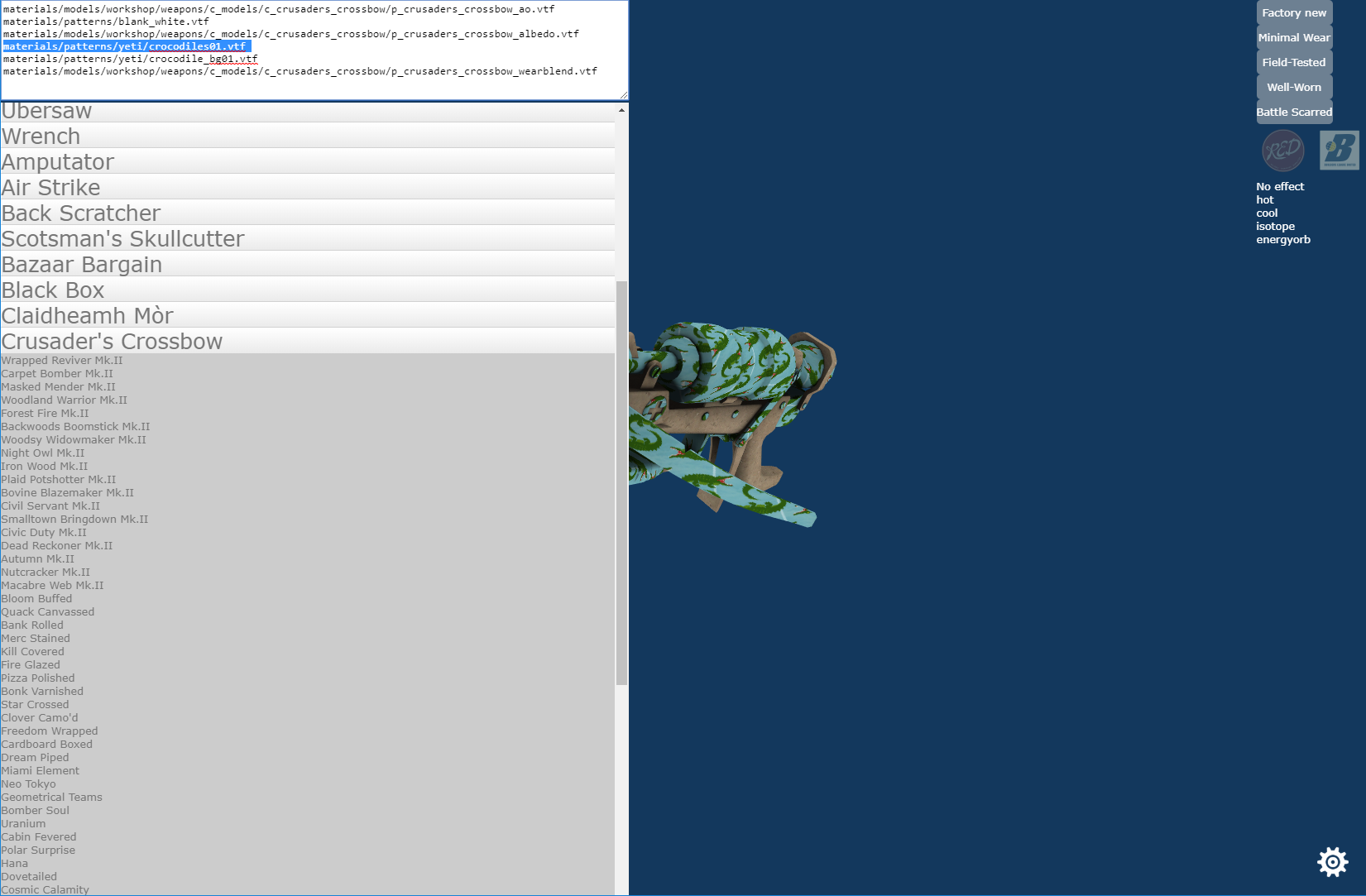Select the Bovine Blazemaker Mk.II skin

click(67, 493)
